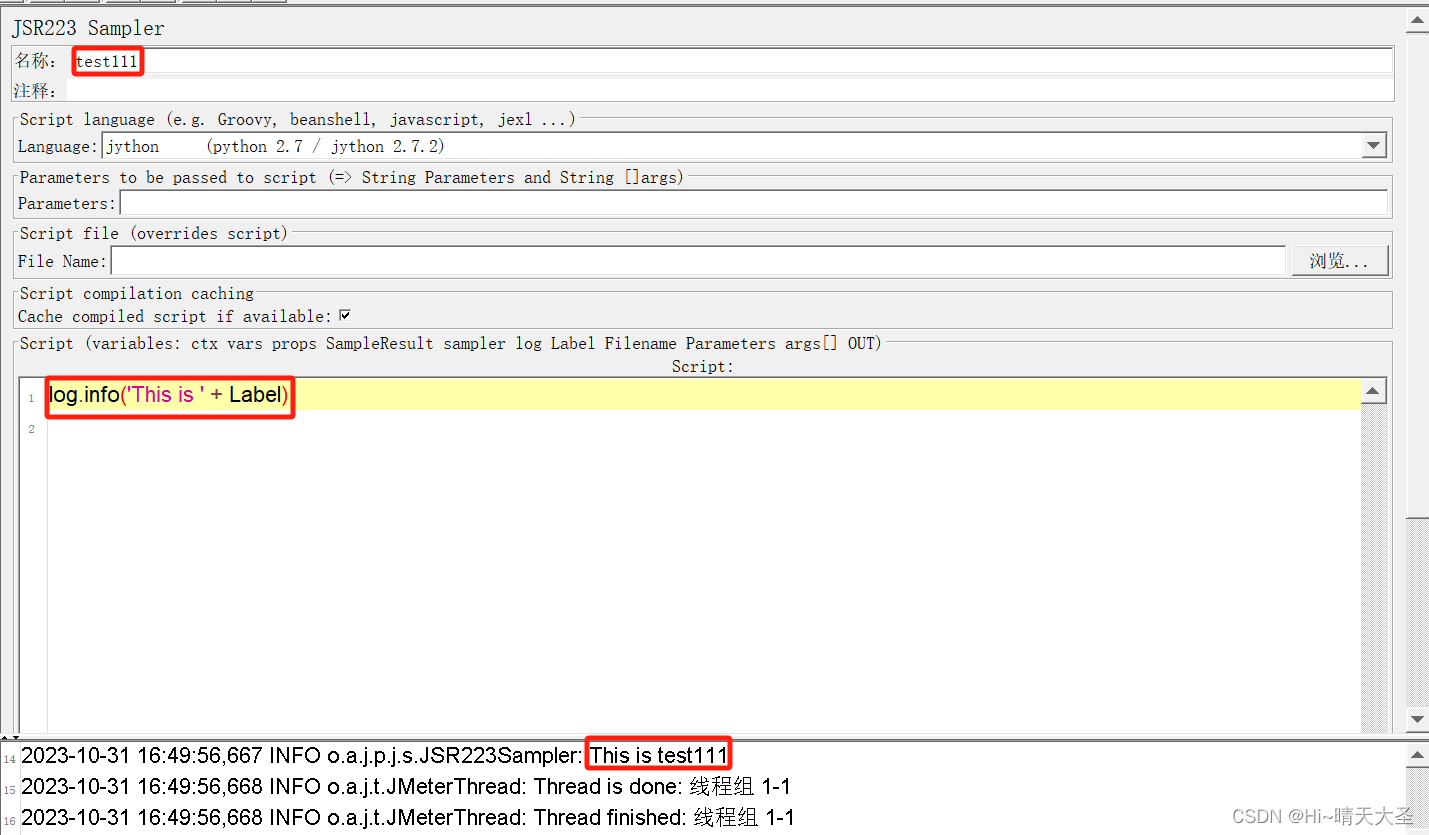The height and width of the screenshot is (835, 1429).
Task: Click the JSR223 Sampler panel title
Action: click(88, 28)
